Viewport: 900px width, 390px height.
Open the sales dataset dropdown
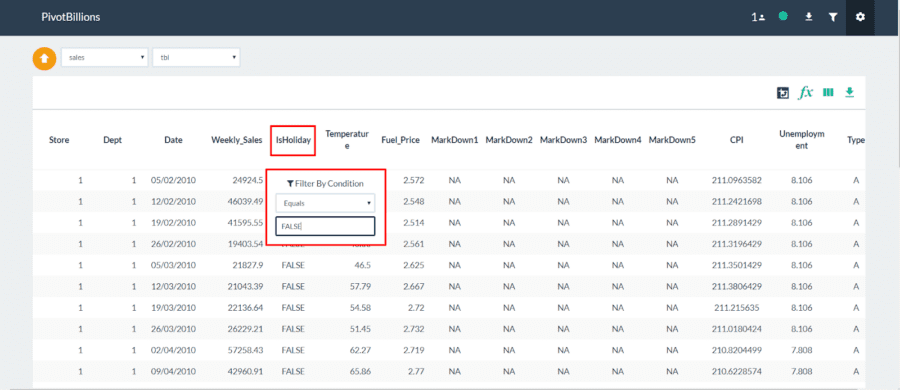pyautogui.click(x=104, y=57)
